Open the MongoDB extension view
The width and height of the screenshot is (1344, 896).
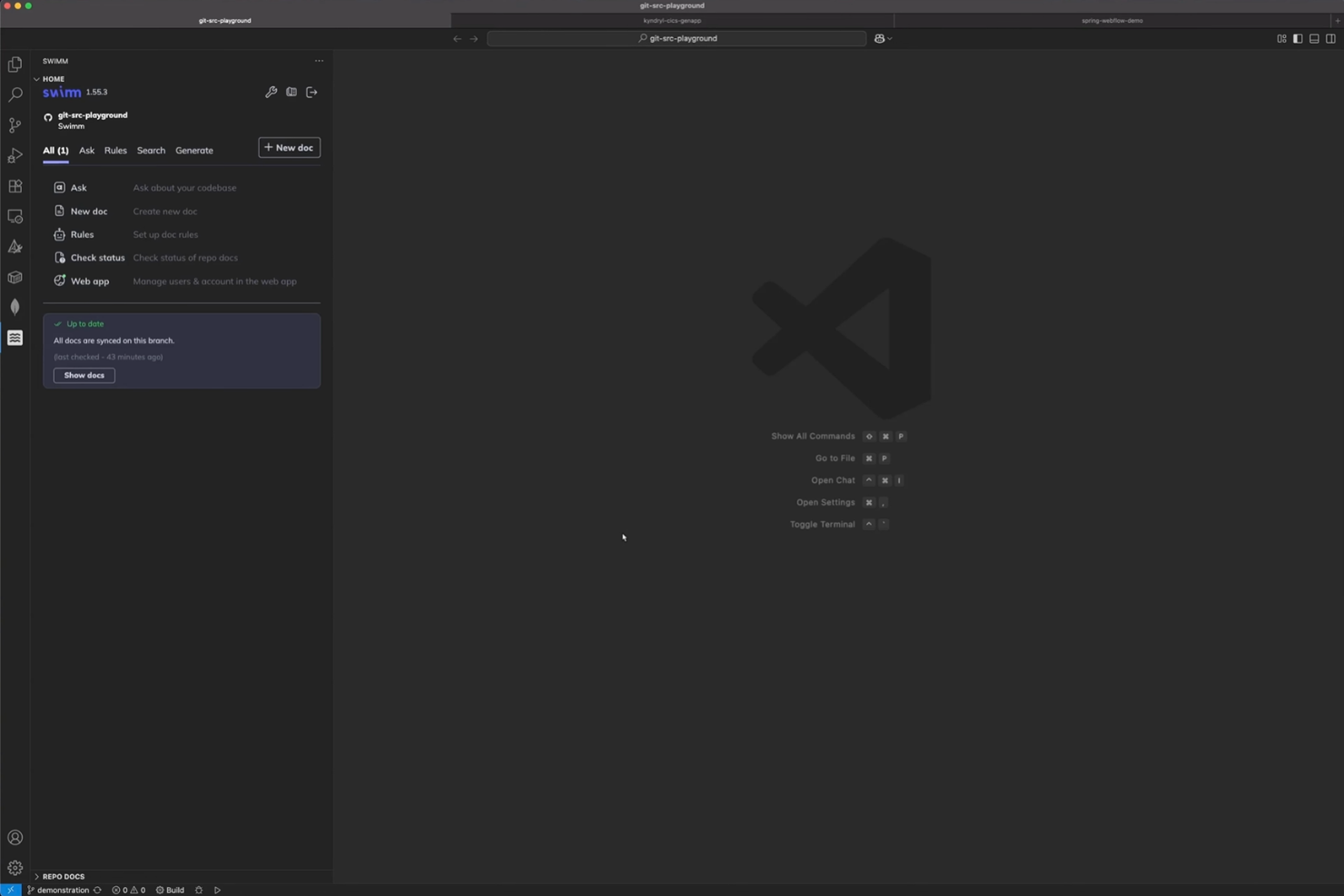15,307
